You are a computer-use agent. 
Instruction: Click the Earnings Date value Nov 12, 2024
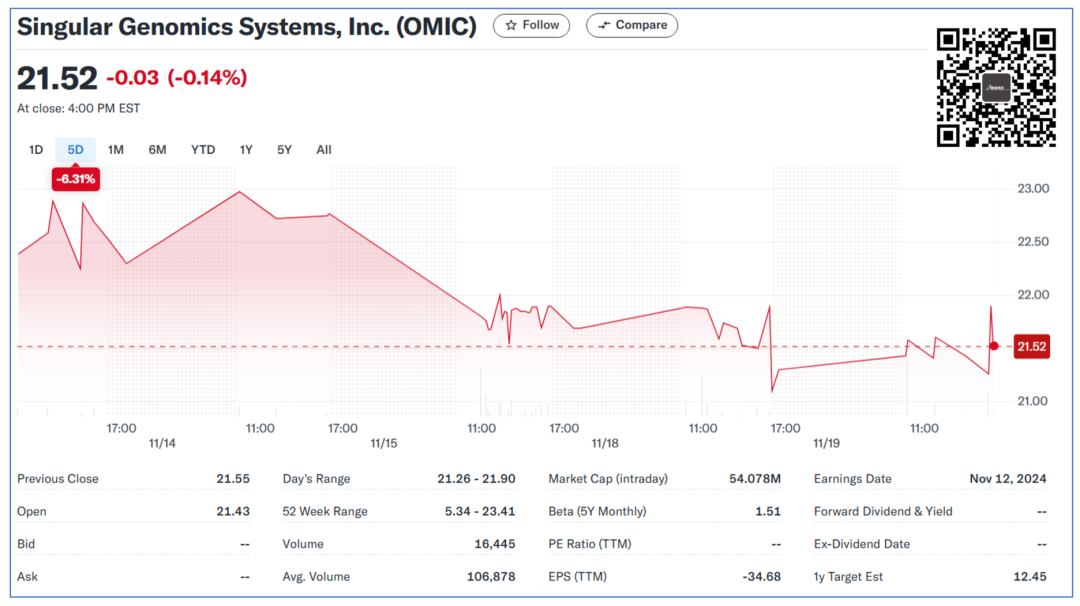click(1007, 479)
